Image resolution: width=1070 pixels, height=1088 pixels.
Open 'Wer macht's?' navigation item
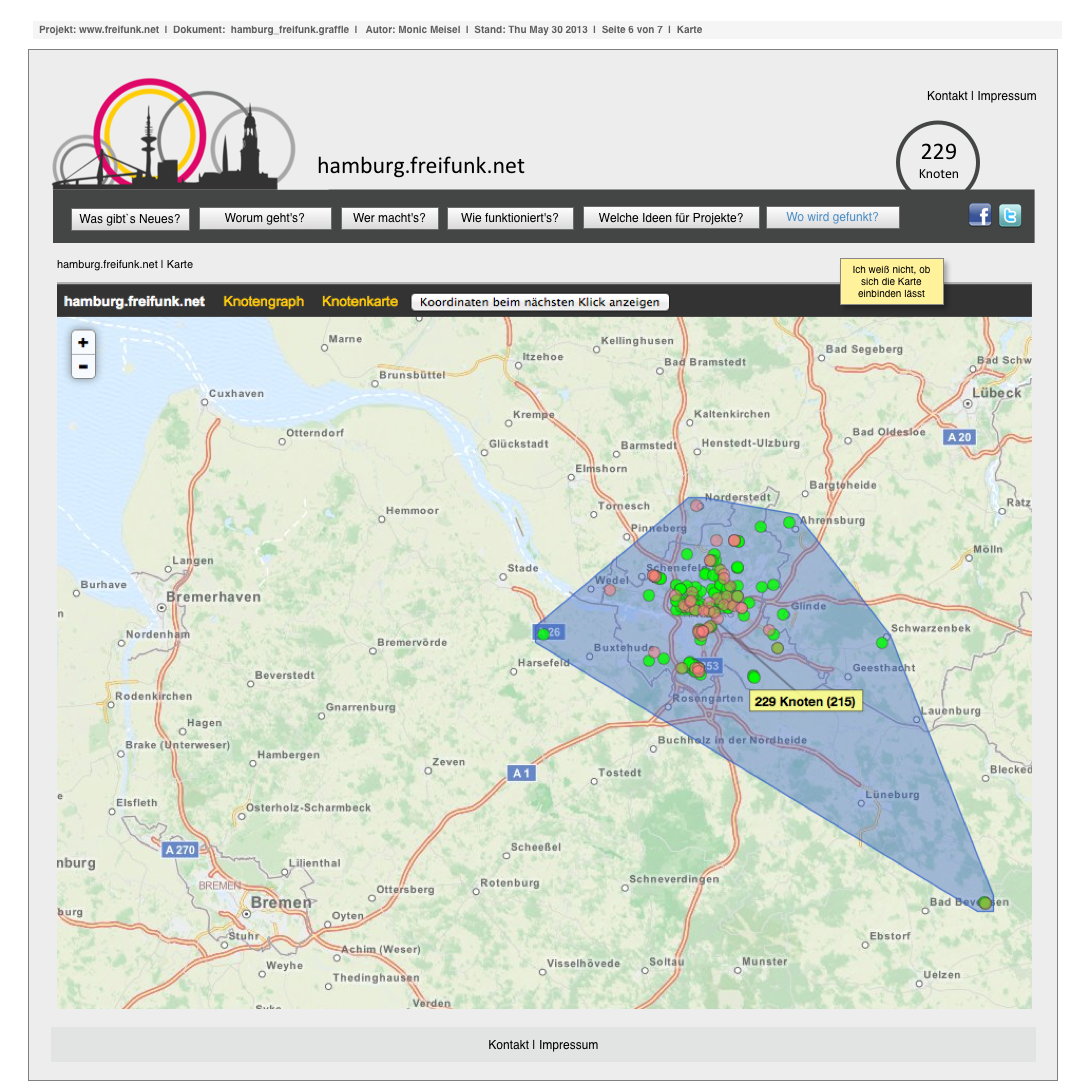(x=389, y=218)
